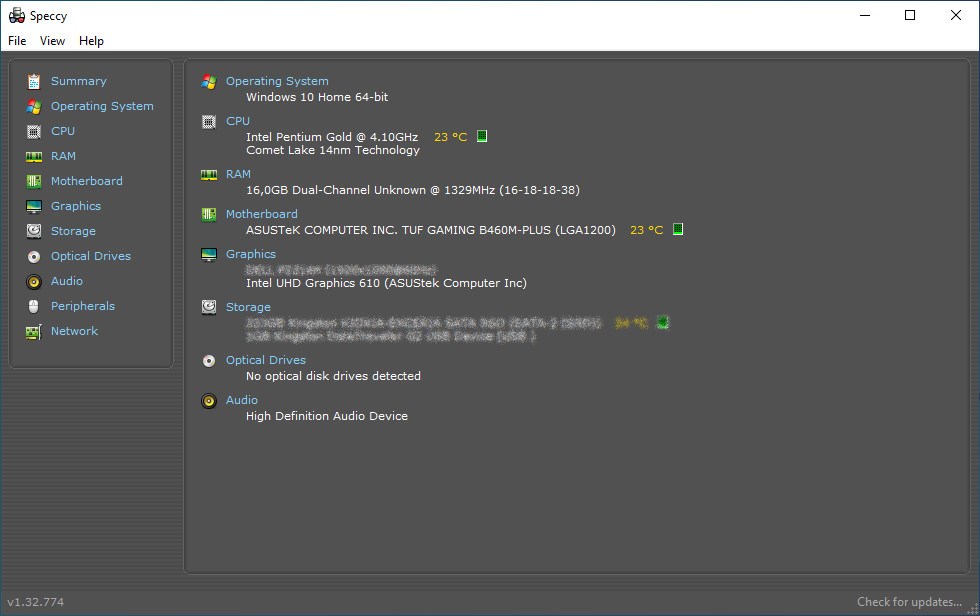The height and width of the screenshot is (616, 980).
Task: Click the Speccy app icon in title bar
Action: coord(17,16)
